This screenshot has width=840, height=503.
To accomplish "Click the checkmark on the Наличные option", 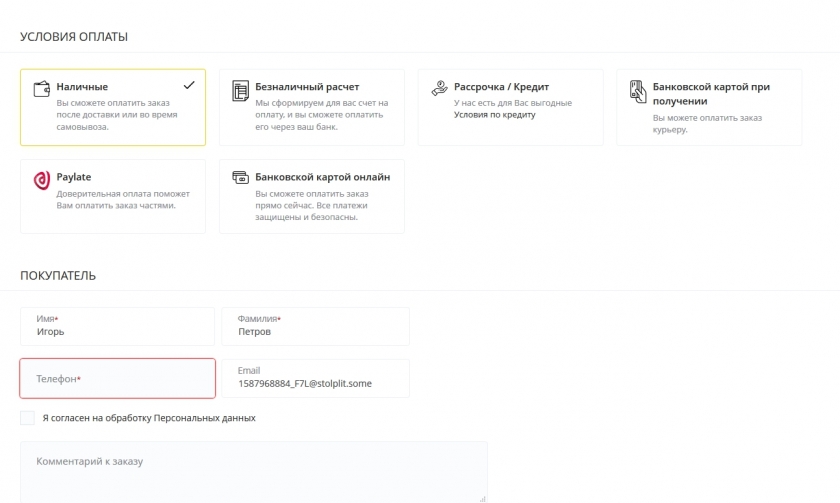I will pos(189,86).
